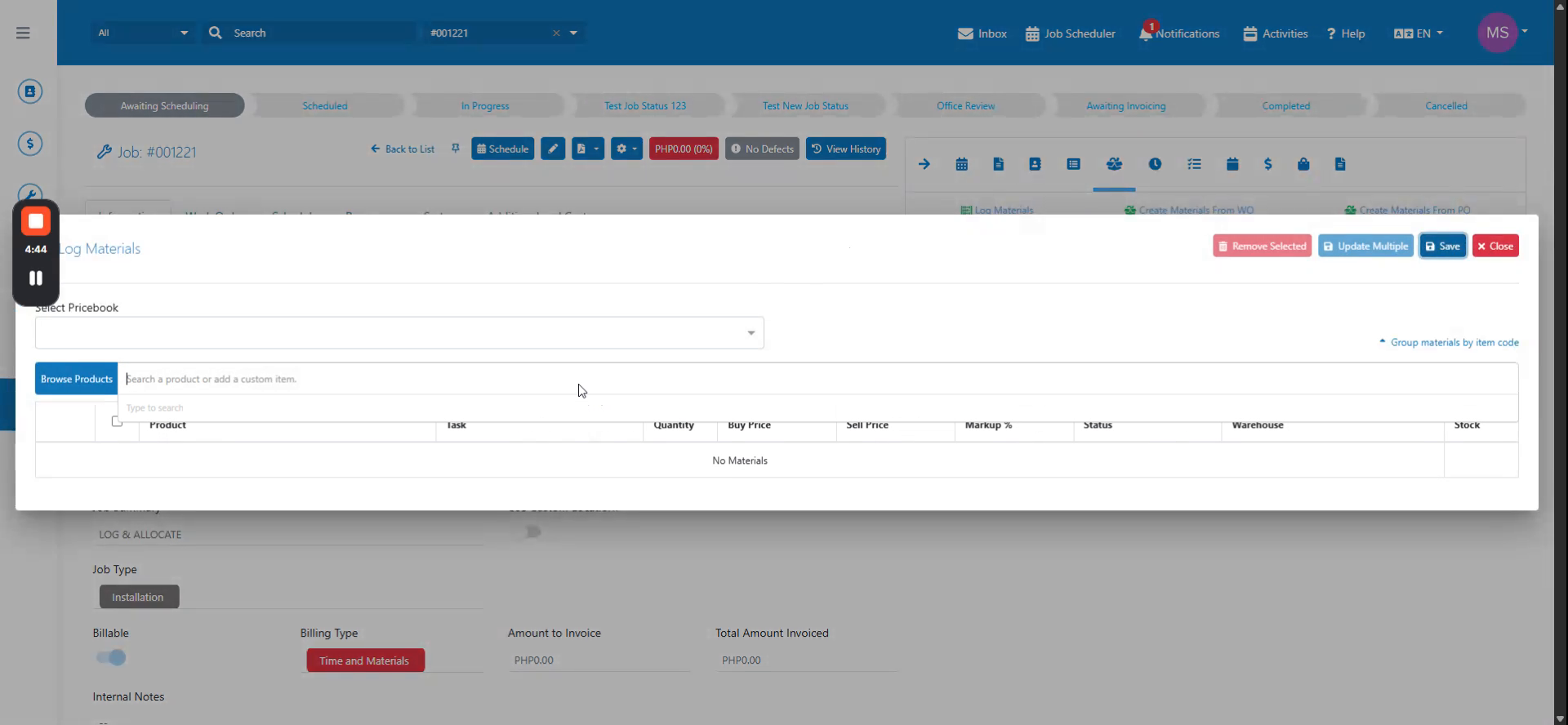Click the page scrollbar down arrow
The height and width of the screenshot is (725, 1568).
click(x=1561, y=718)
